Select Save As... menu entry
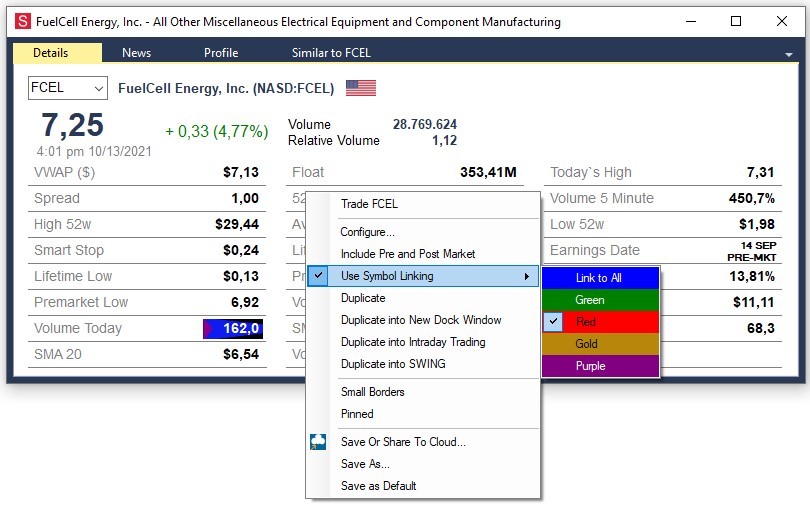The width and height of the screenshot is (810, 511). click(x=424, y=464)
